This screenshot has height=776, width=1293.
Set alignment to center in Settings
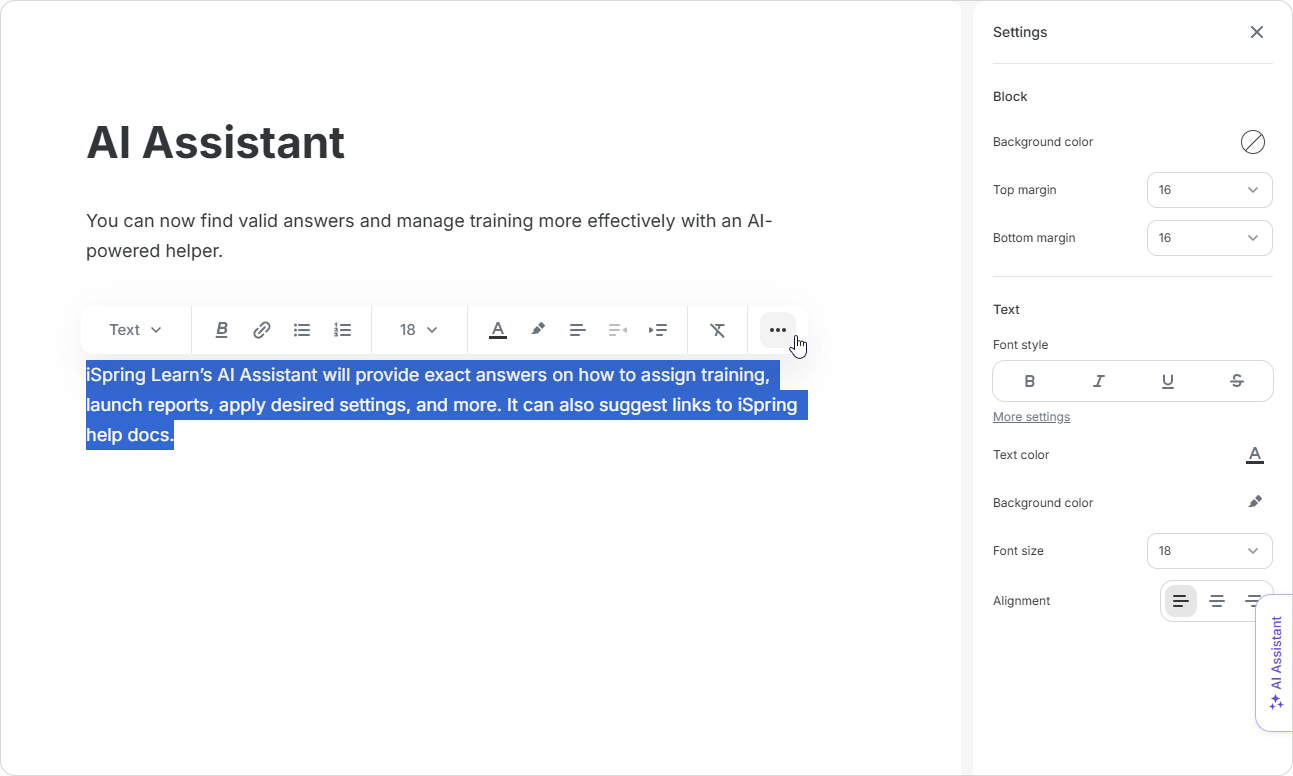pos(1217,601)
